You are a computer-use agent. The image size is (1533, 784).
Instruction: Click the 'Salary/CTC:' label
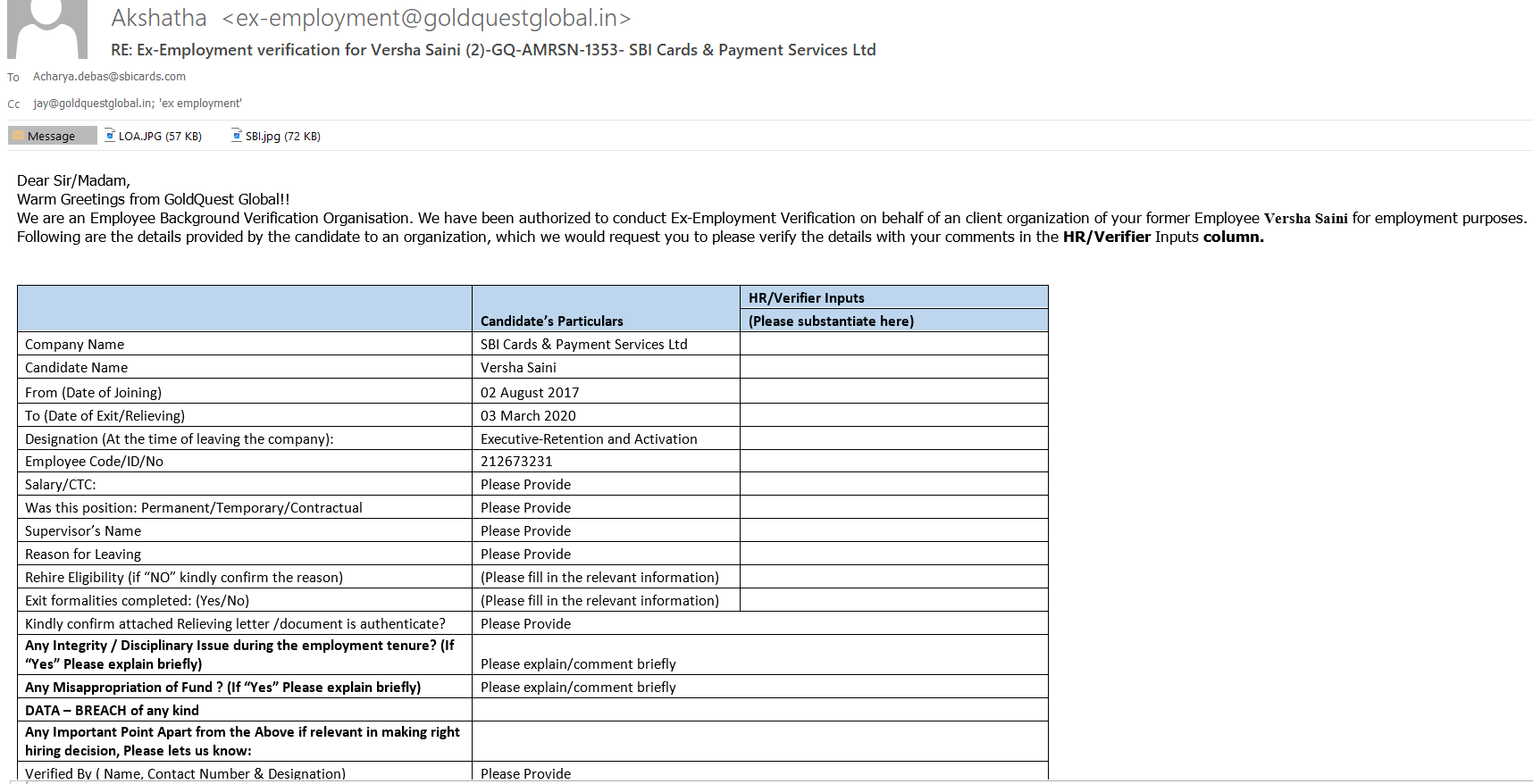61,485
